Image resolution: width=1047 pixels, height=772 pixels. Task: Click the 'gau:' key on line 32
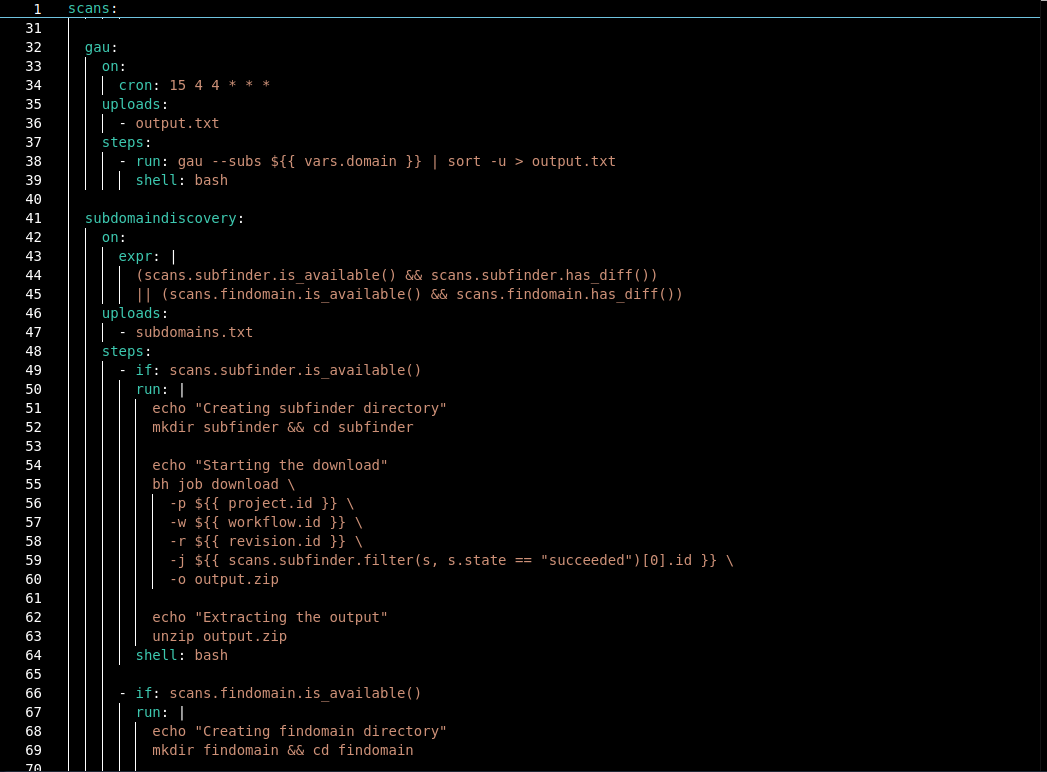pos(101,47)
